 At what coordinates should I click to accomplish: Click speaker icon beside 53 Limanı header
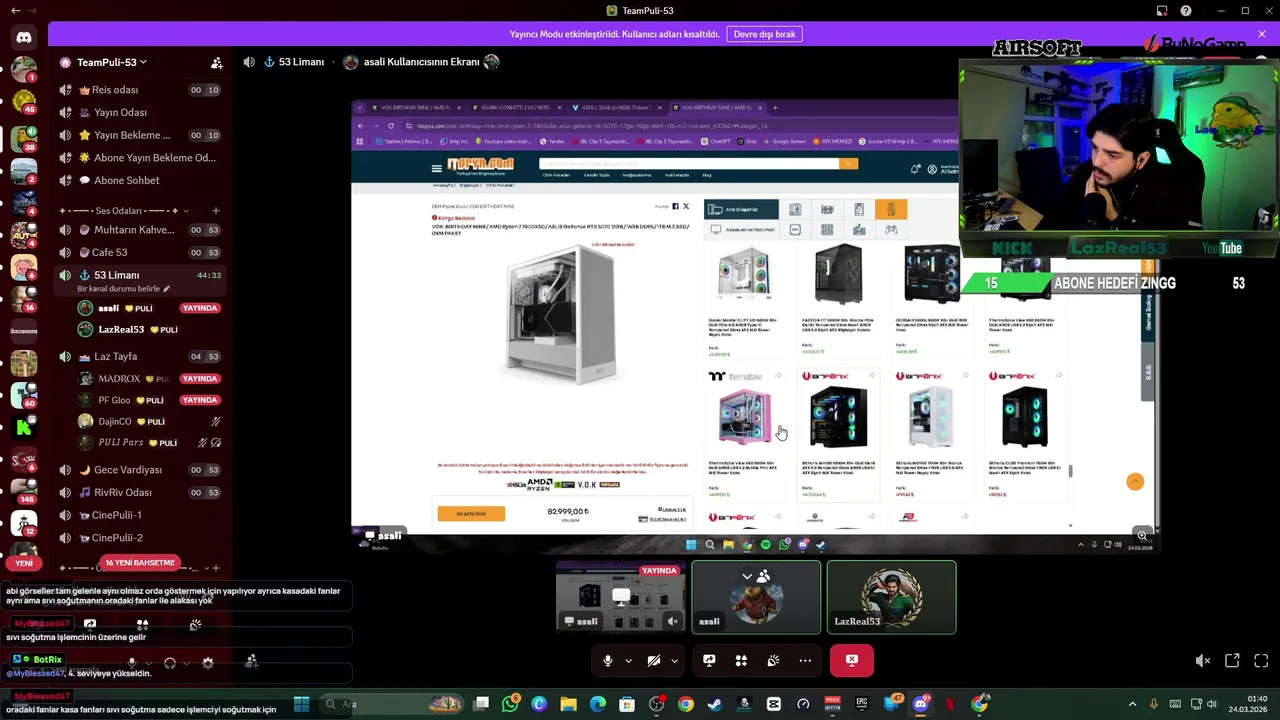249,62
